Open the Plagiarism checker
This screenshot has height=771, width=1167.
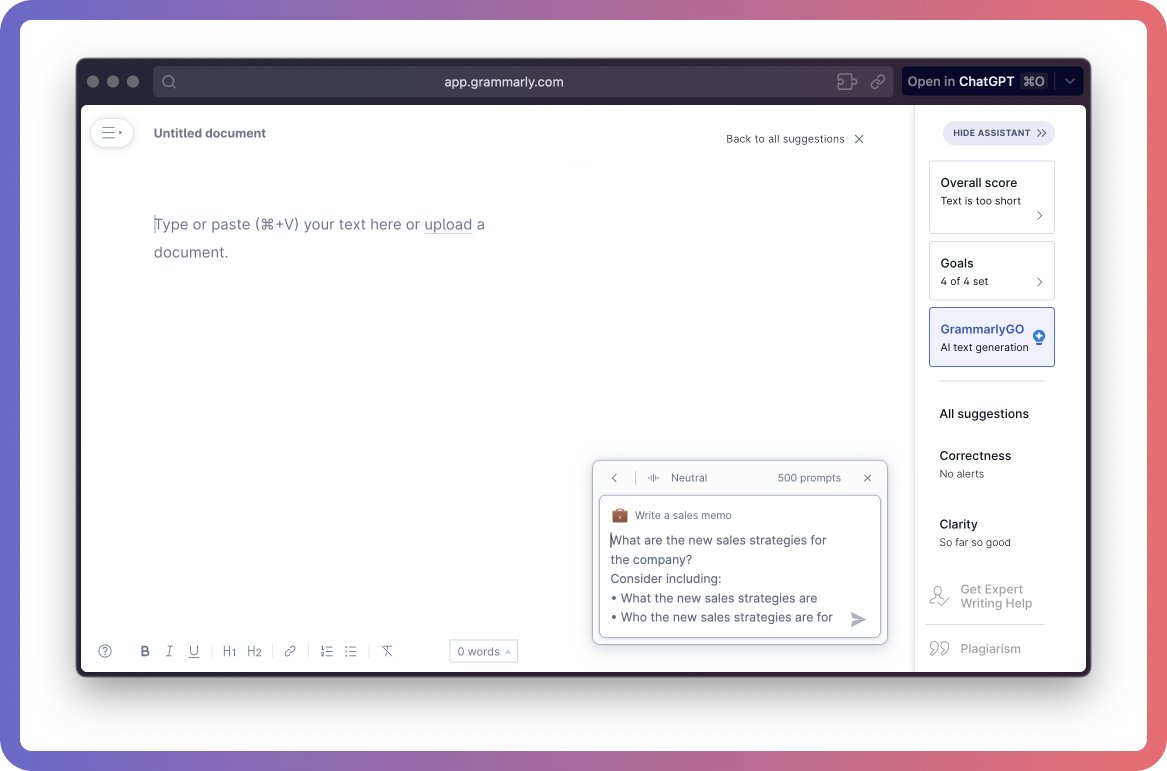990,649
